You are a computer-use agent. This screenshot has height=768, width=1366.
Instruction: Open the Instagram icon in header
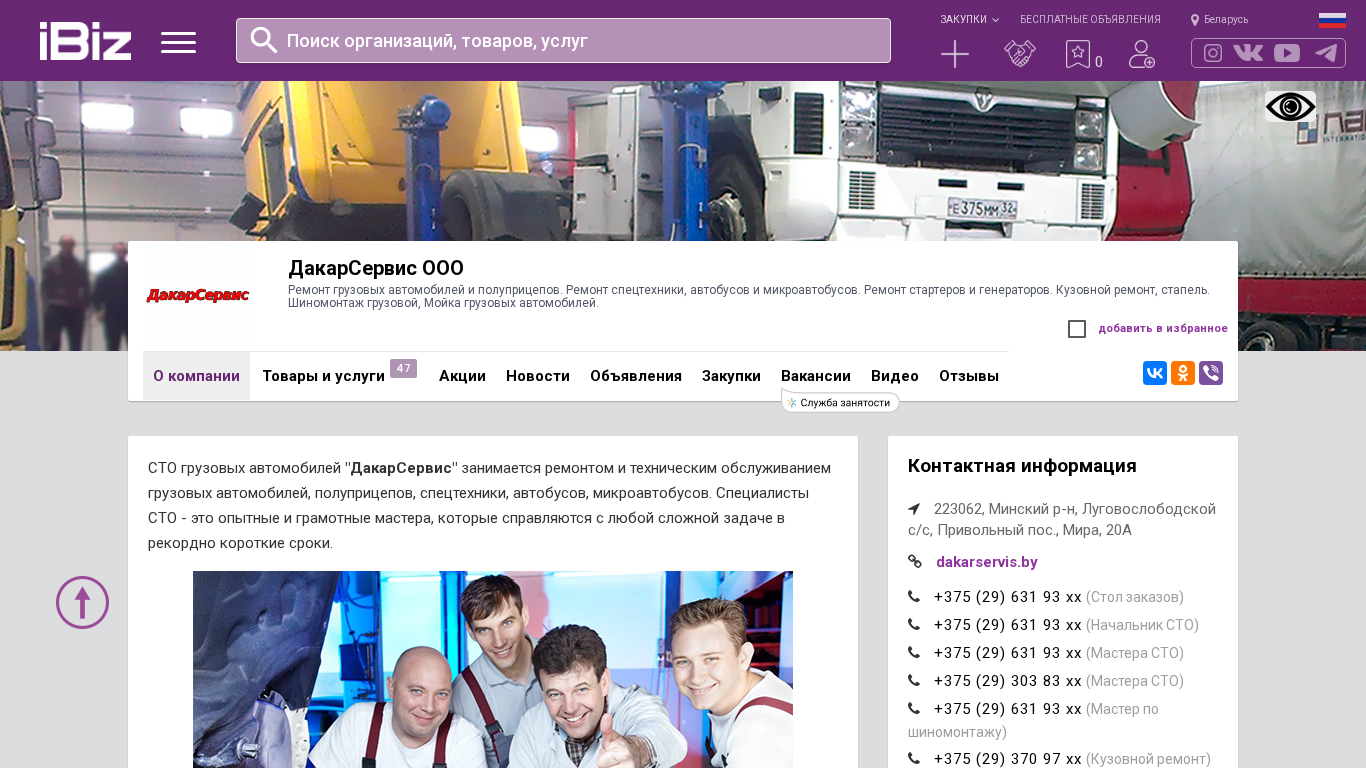pyautogui.click(x=1213, y=53)
